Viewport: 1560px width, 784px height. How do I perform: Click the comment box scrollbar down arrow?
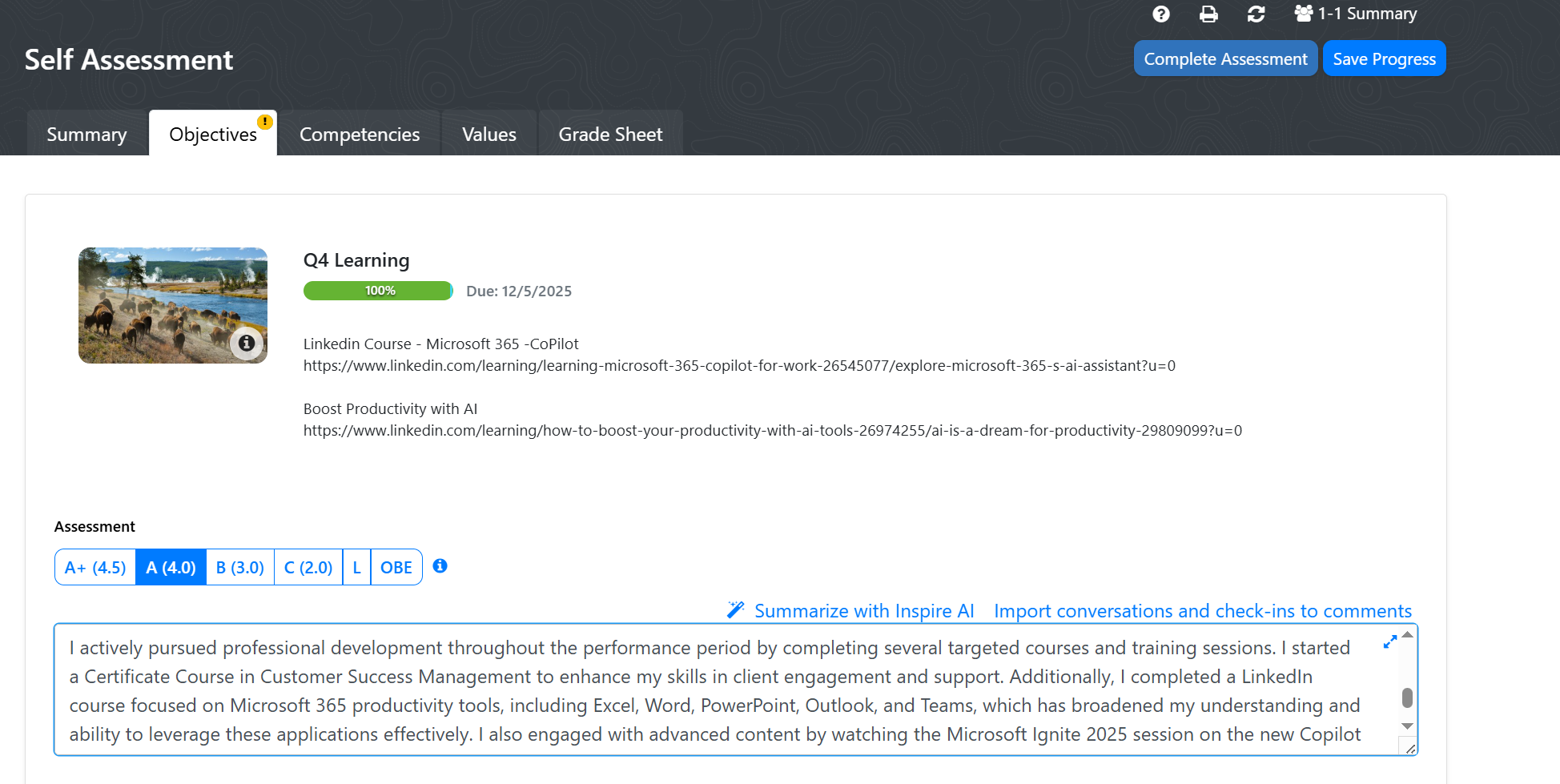[x=1407, y=726]
